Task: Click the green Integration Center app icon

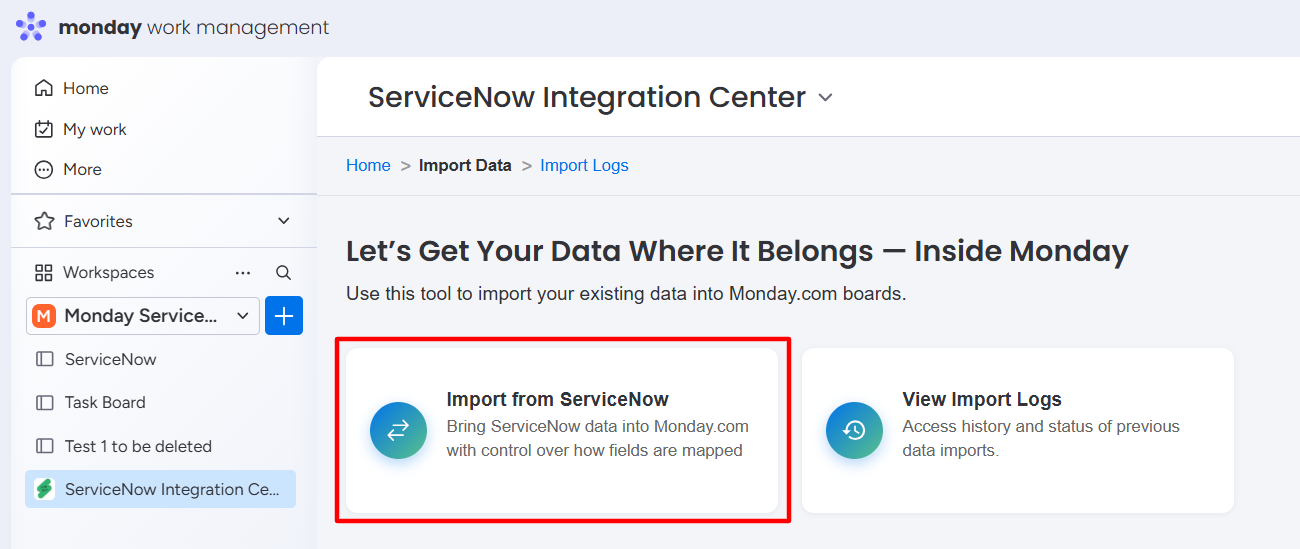Action: pos(44,489)
